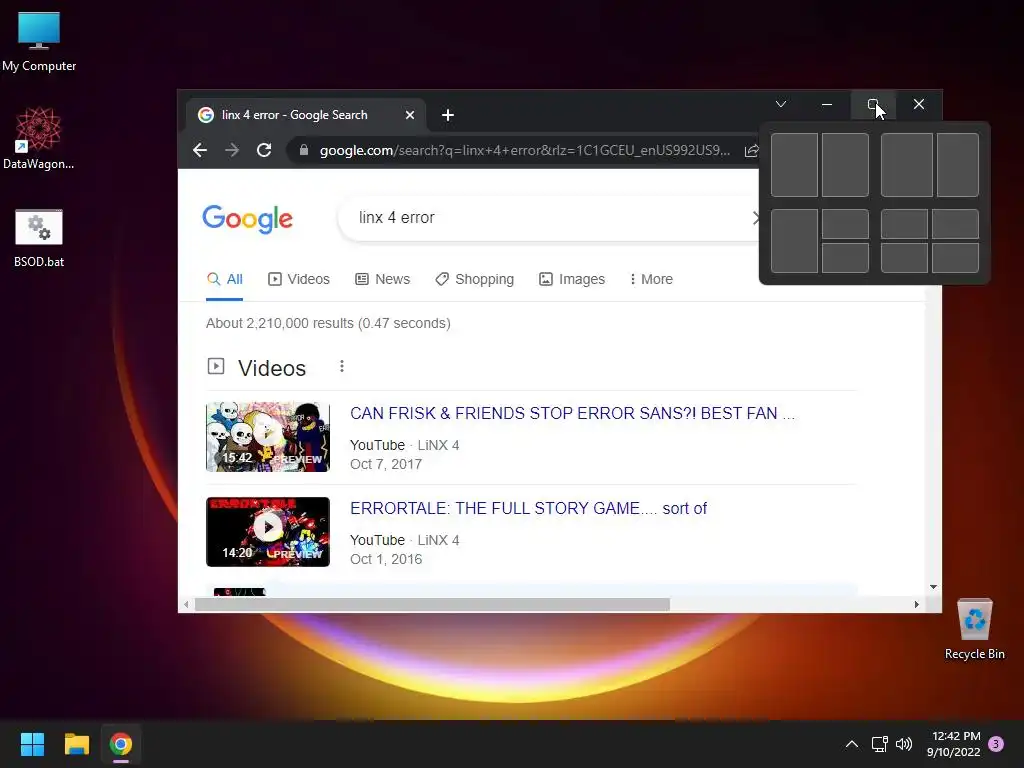Play the 15:42 video thumbnail preview
This screenshot has height=768, width=1024.
[268, 436]
